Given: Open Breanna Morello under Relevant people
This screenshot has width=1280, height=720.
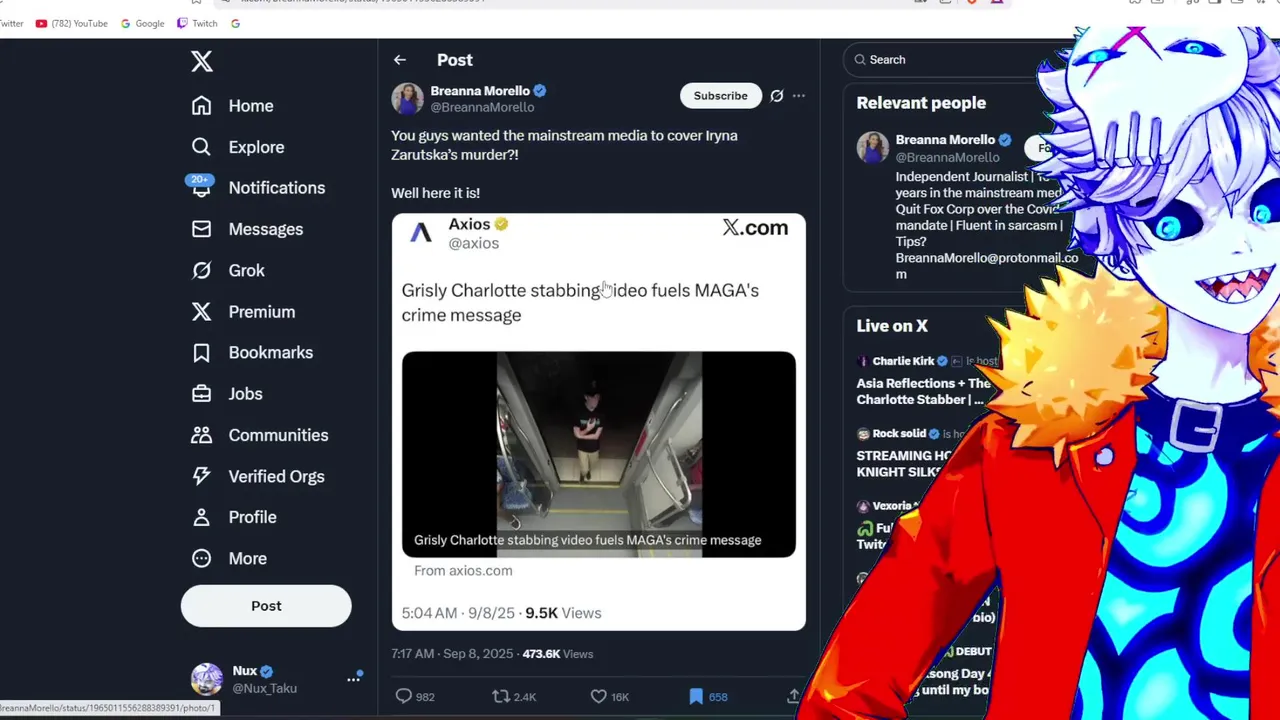Looking at the screenshot, I should pos(945,140).
